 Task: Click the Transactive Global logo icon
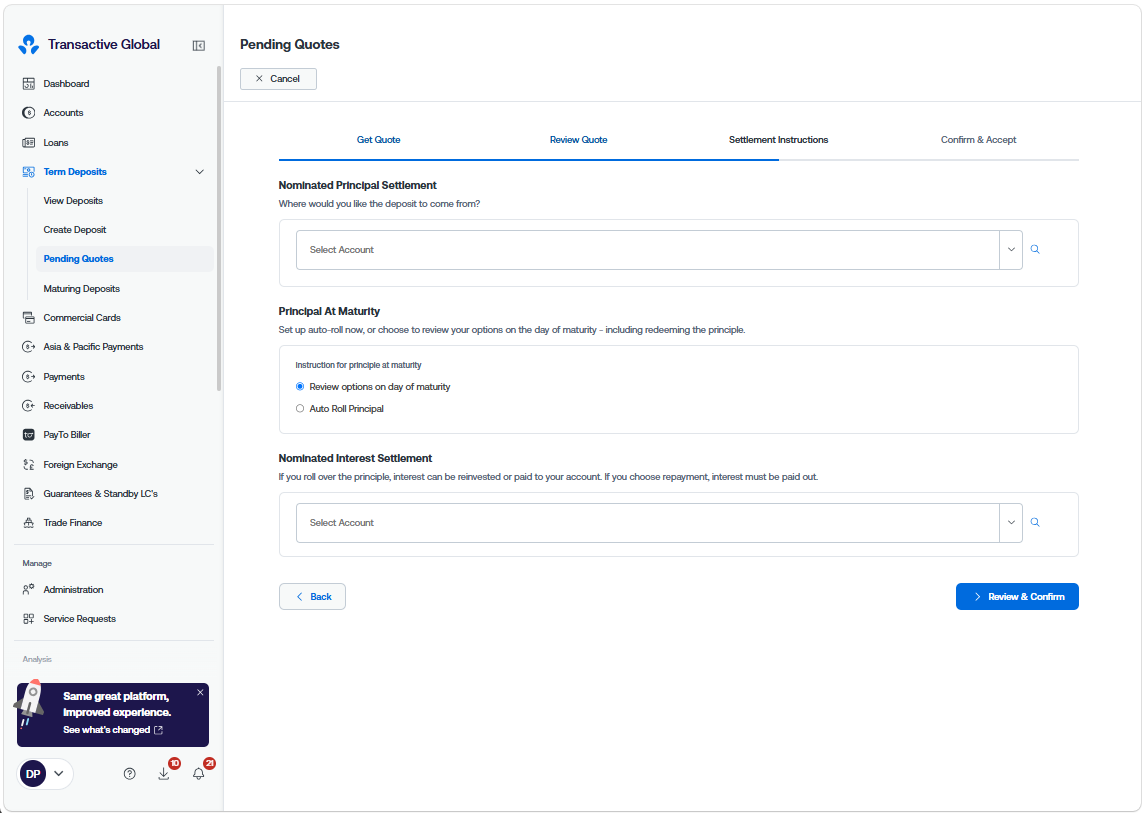28,44
